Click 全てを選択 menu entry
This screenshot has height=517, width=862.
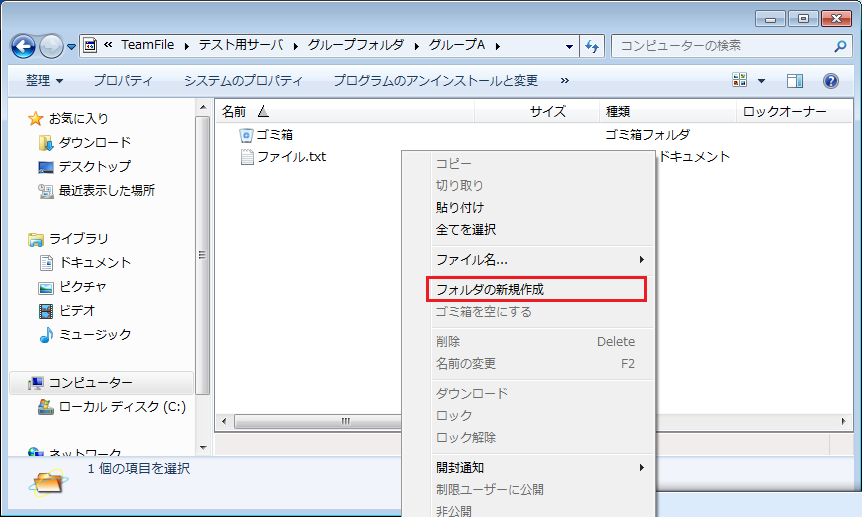point(466,229)
